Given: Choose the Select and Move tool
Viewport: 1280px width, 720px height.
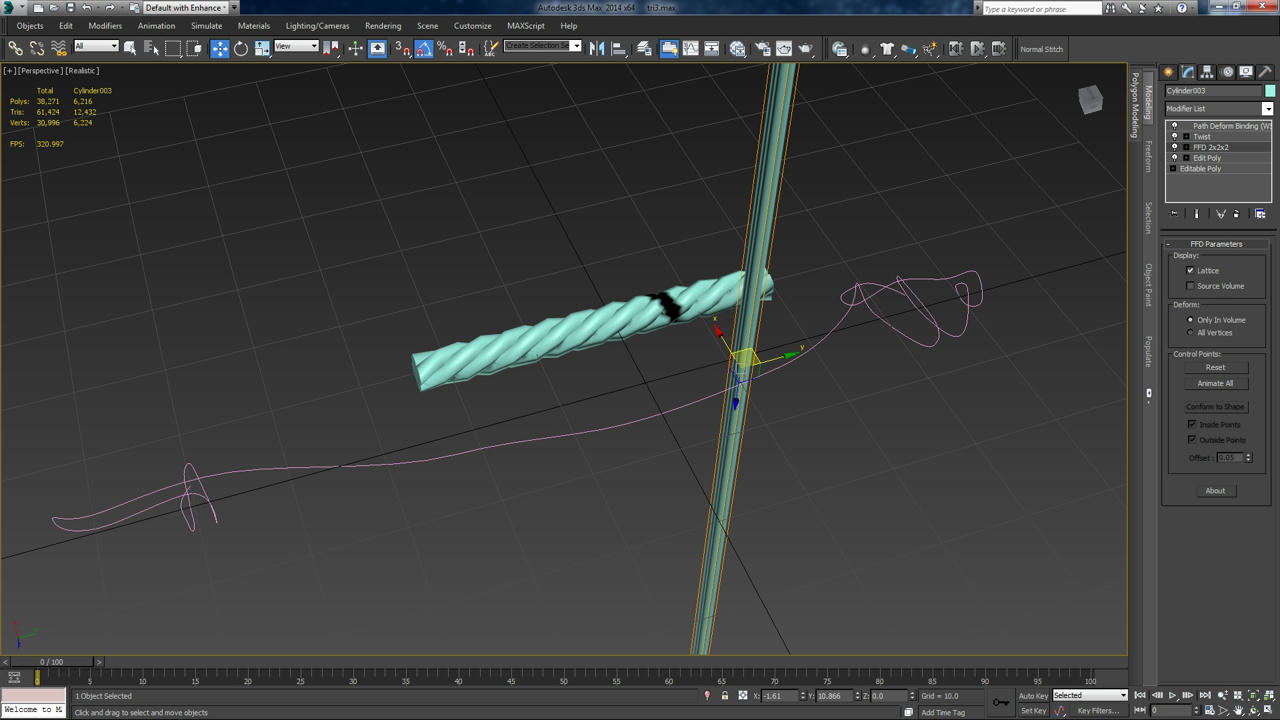Looking at the screenshot, I should [219, 48].
